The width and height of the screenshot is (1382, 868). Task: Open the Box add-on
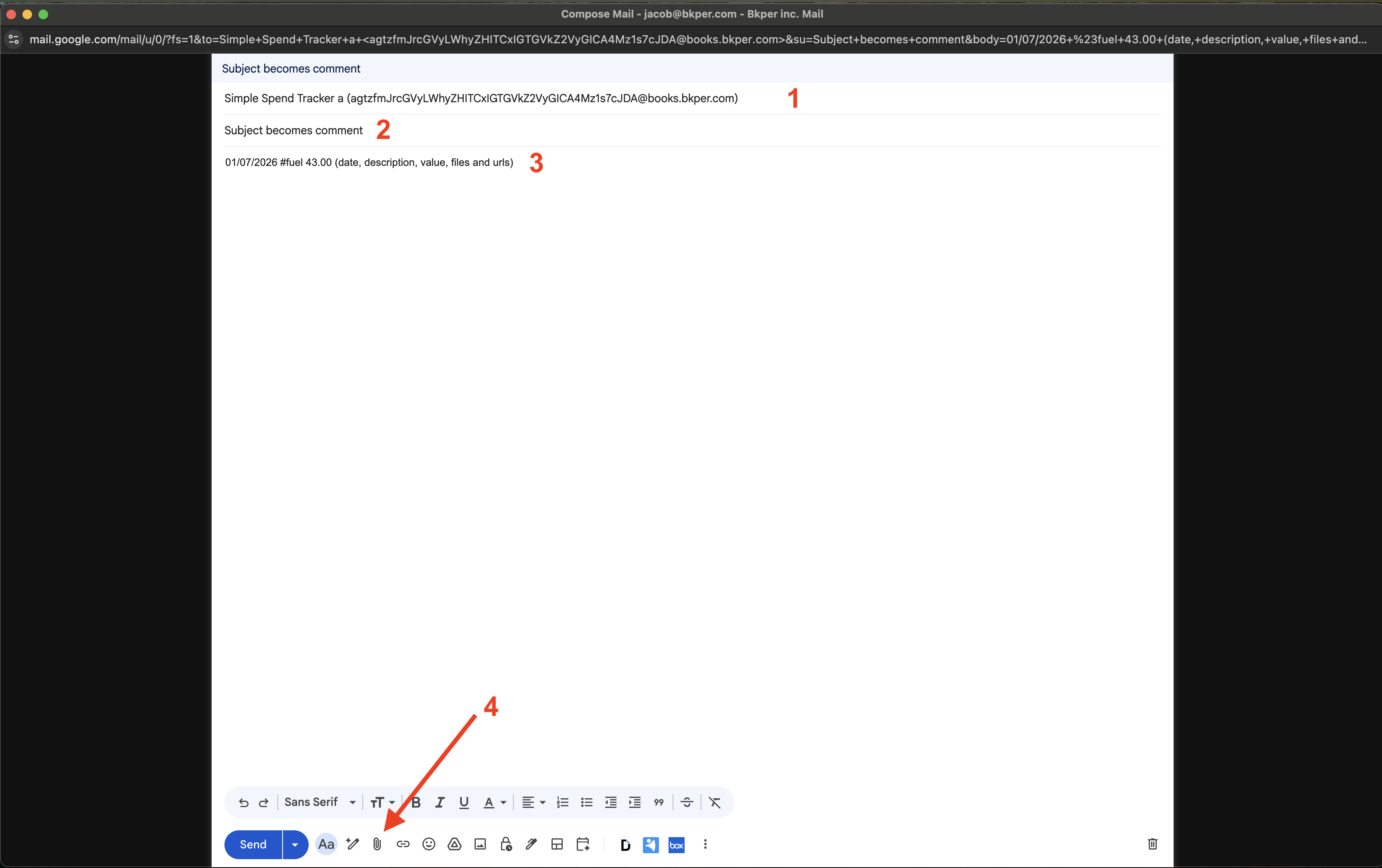click(676, 844)
